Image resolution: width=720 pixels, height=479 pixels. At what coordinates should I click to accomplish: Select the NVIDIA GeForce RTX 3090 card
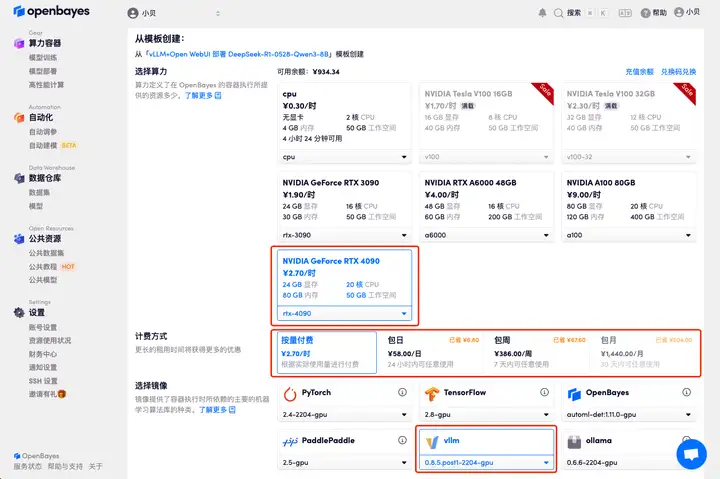coord(344,208)
